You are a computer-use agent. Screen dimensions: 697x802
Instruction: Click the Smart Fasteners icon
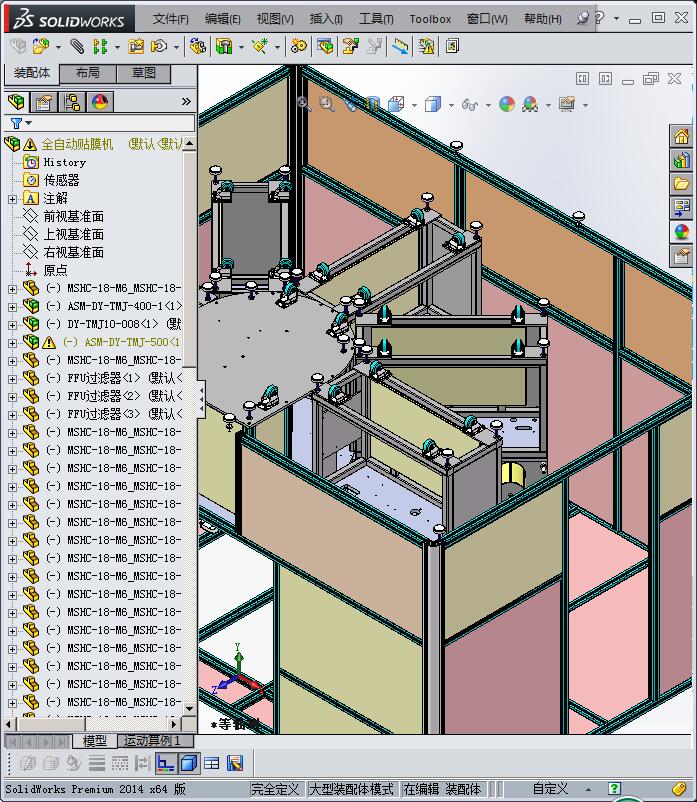[136, 47]
